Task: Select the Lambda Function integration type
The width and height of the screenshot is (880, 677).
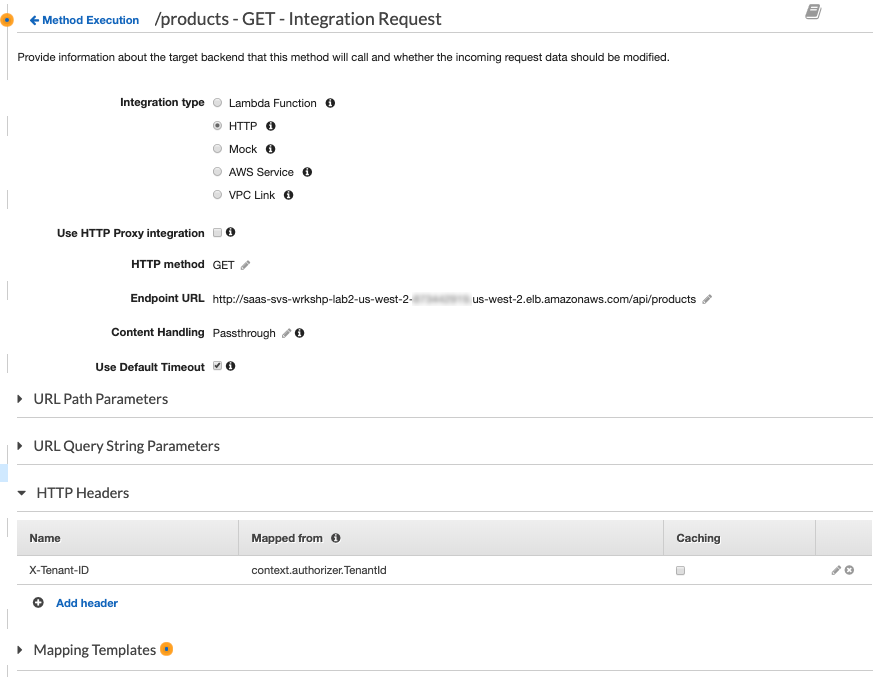Action: 217,103
